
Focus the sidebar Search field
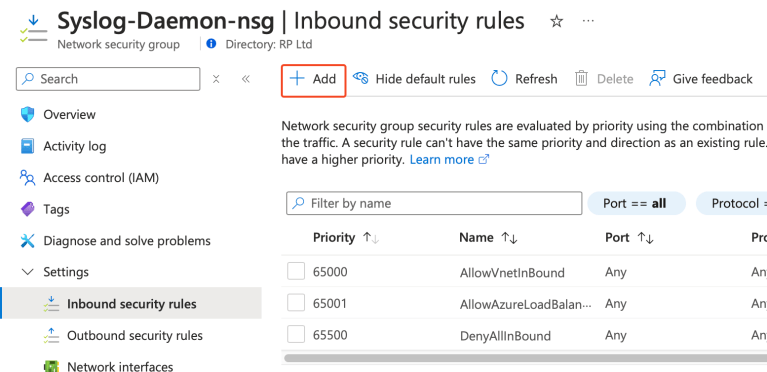108,79
